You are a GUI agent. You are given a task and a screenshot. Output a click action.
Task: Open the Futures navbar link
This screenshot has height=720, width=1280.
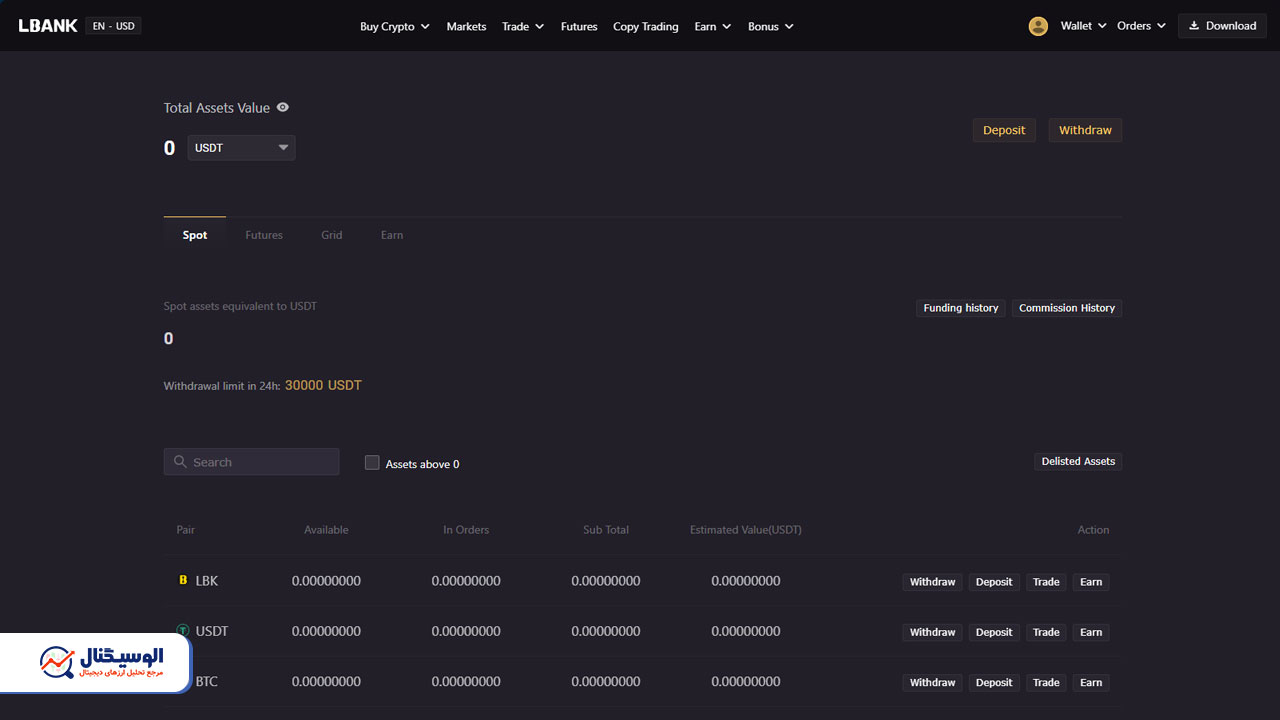pos(579,26)
